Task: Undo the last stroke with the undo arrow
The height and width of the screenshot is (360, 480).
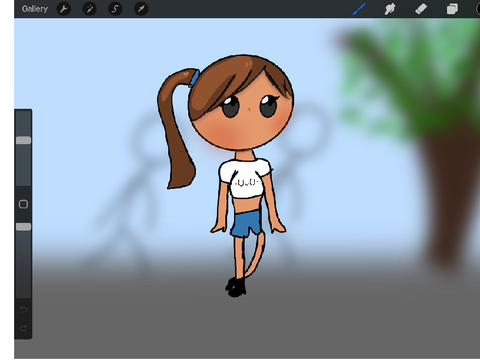Action: point(23,310)
